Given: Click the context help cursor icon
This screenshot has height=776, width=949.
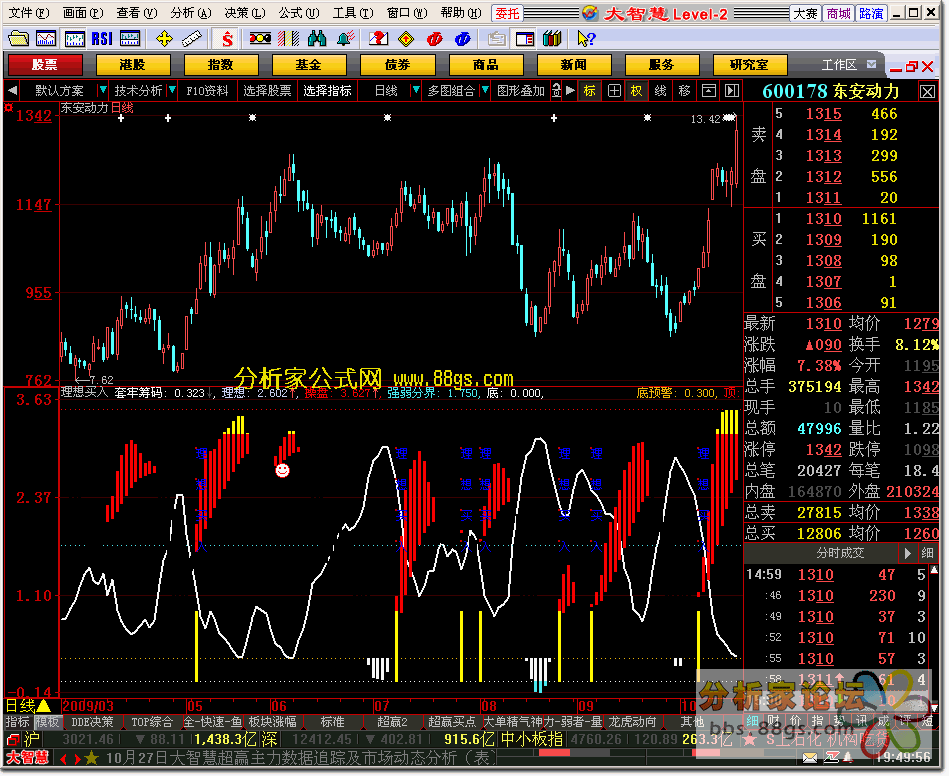Looking at the screenshot, I should [x=586, y=39].
